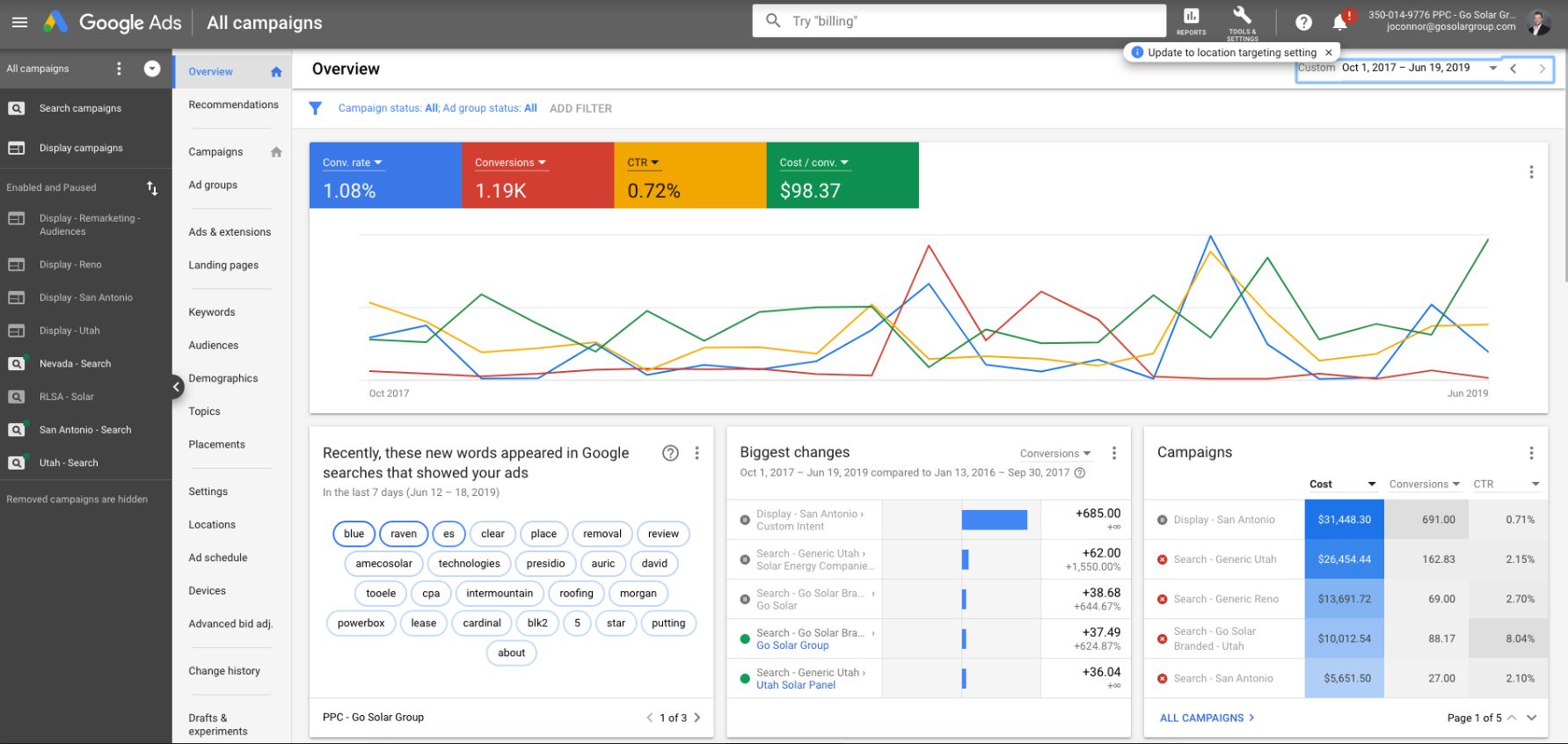Change the CTR metric tile dropdown
Viewport: 1568px width, 744px height.
(x=643, y=163)
